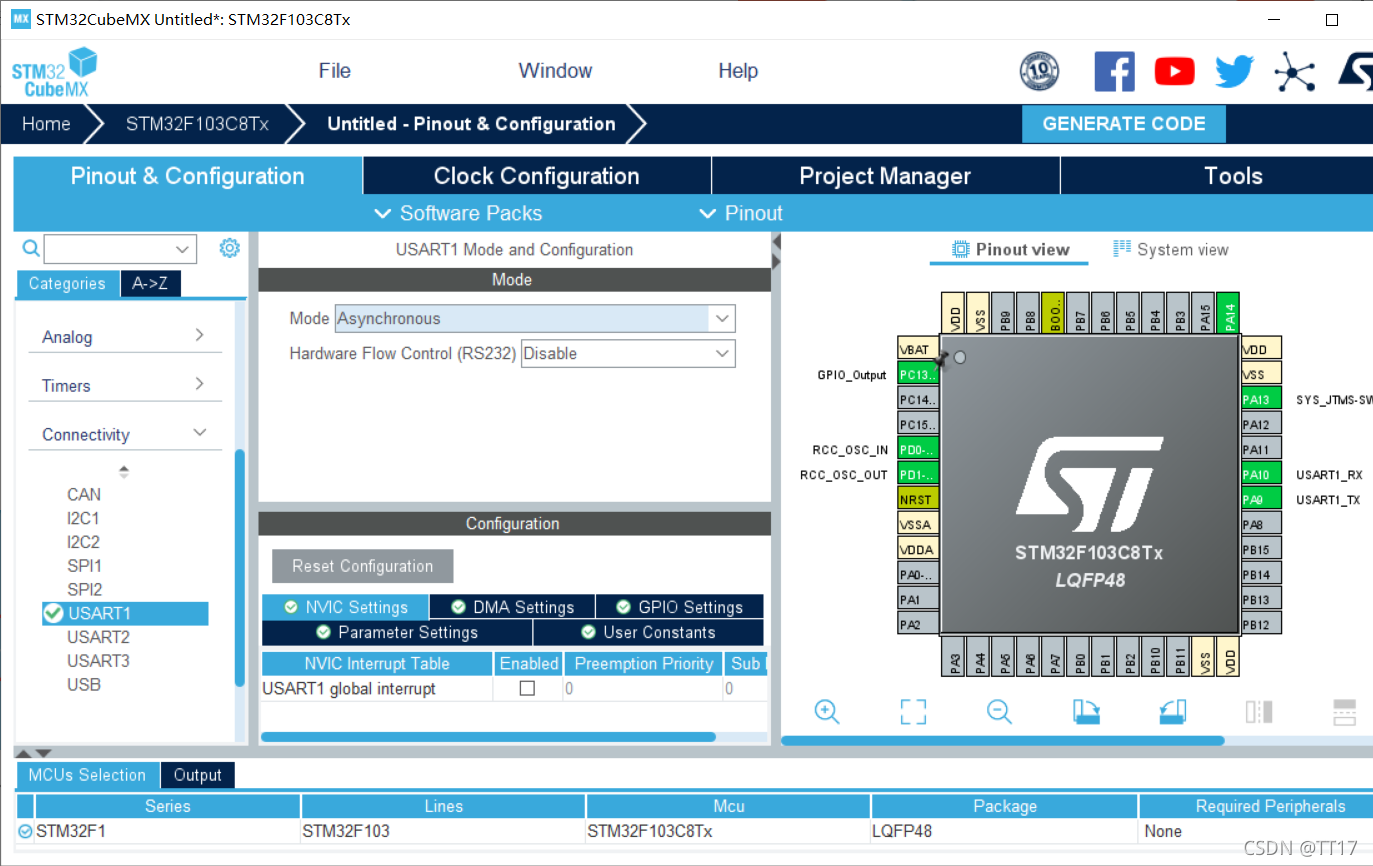The width and height of the screenshot is (1373, 866).
Task: Click the 10-year anniversary badge icon
Action: [x=1039, y=71]
